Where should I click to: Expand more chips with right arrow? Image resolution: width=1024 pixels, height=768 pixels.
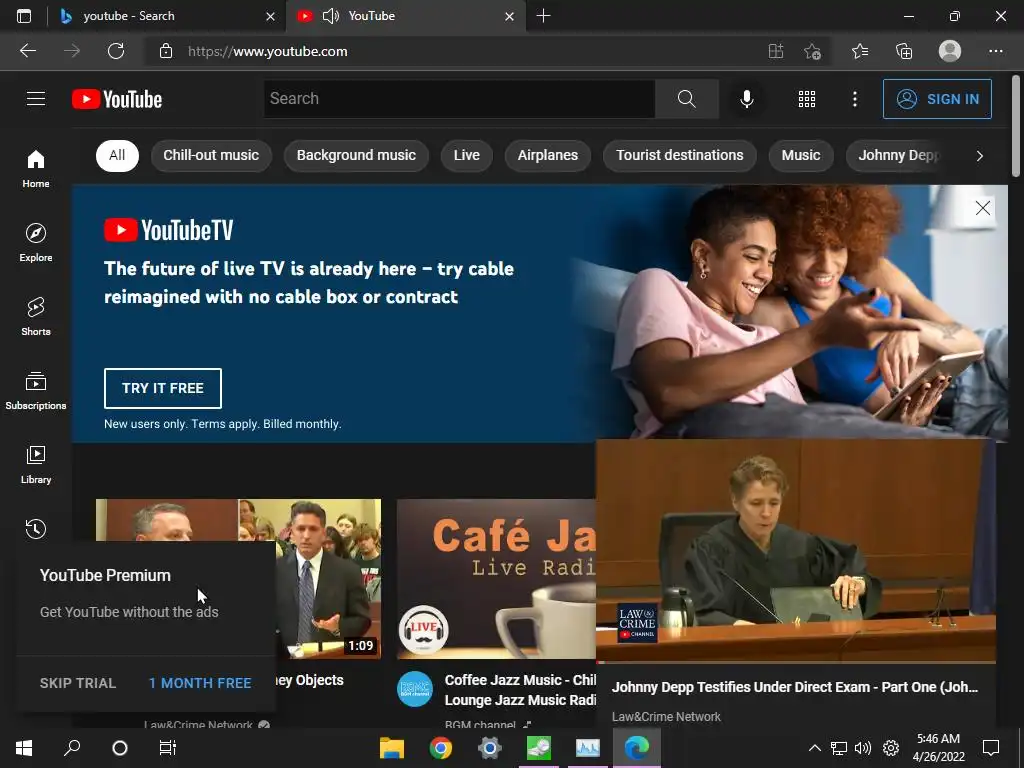tap(979, 155)
